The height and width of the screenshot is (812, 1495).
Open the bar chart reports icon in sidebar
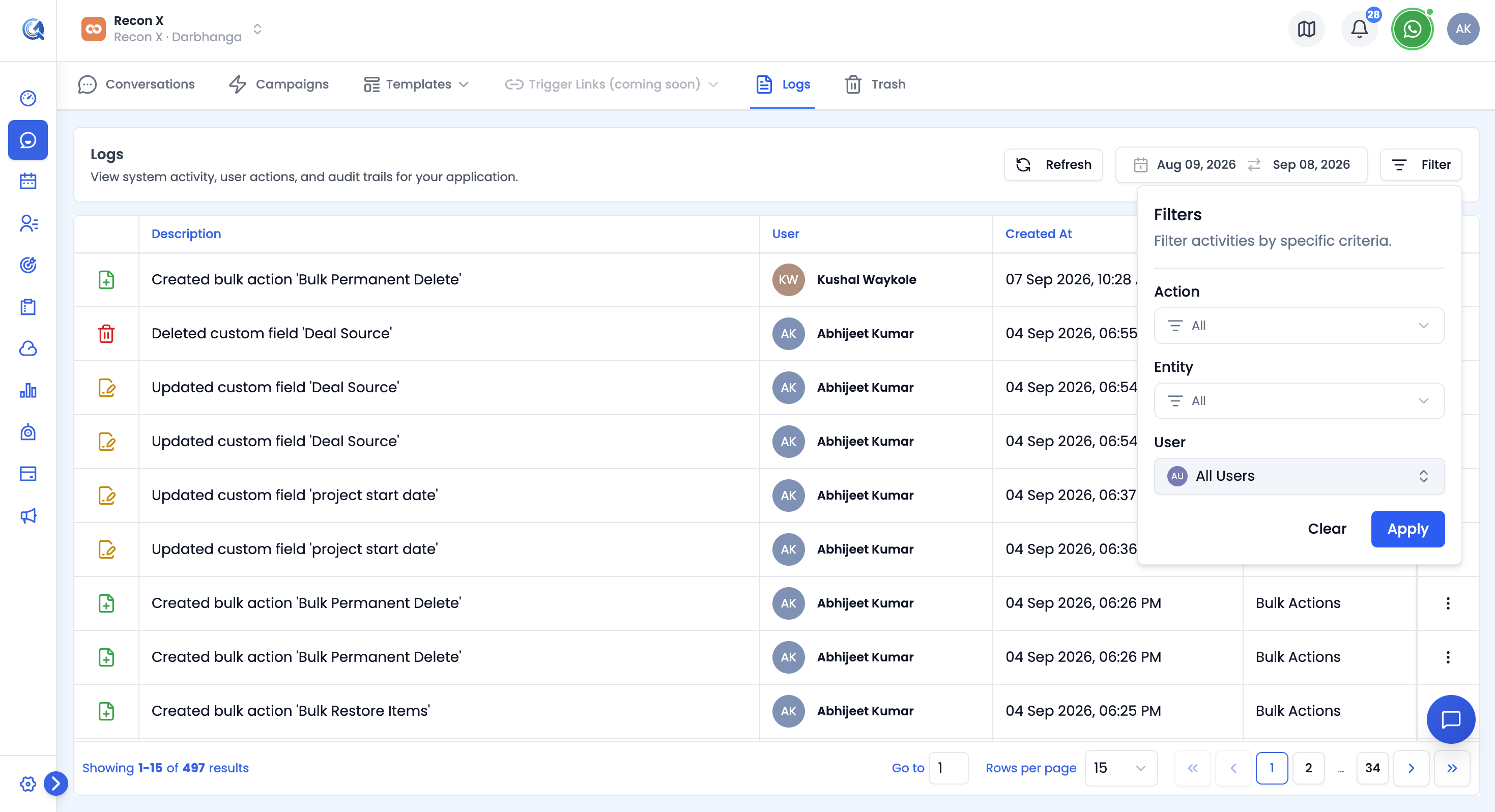[28, 391]
